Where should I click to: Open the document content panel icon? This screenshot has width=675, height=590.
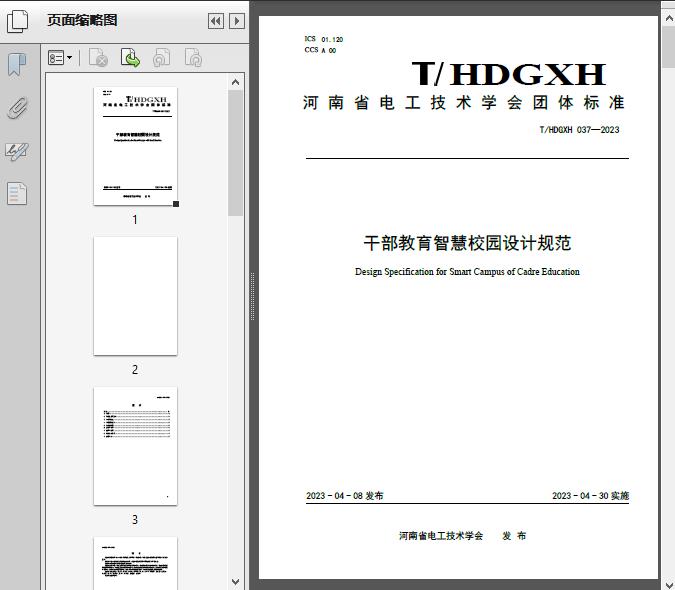[x=17, y=193]
